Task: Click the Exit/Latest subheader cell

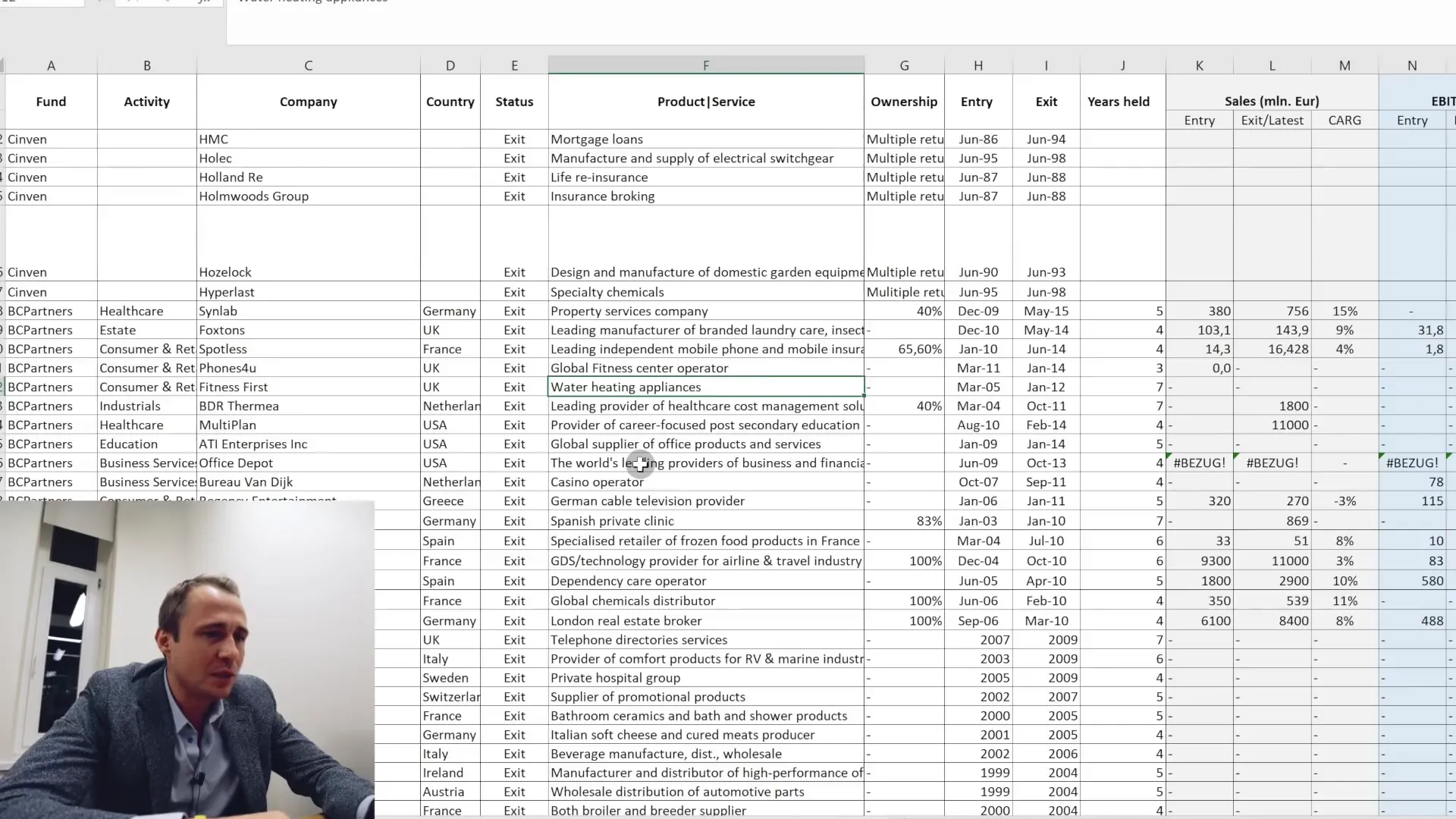Action: point(1272,121)
